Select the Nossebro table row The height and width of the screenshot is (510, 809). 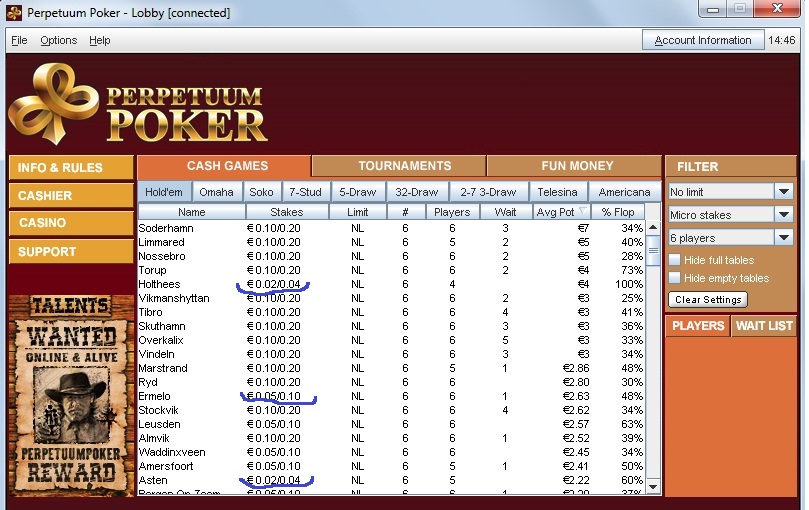click(391, 256)
